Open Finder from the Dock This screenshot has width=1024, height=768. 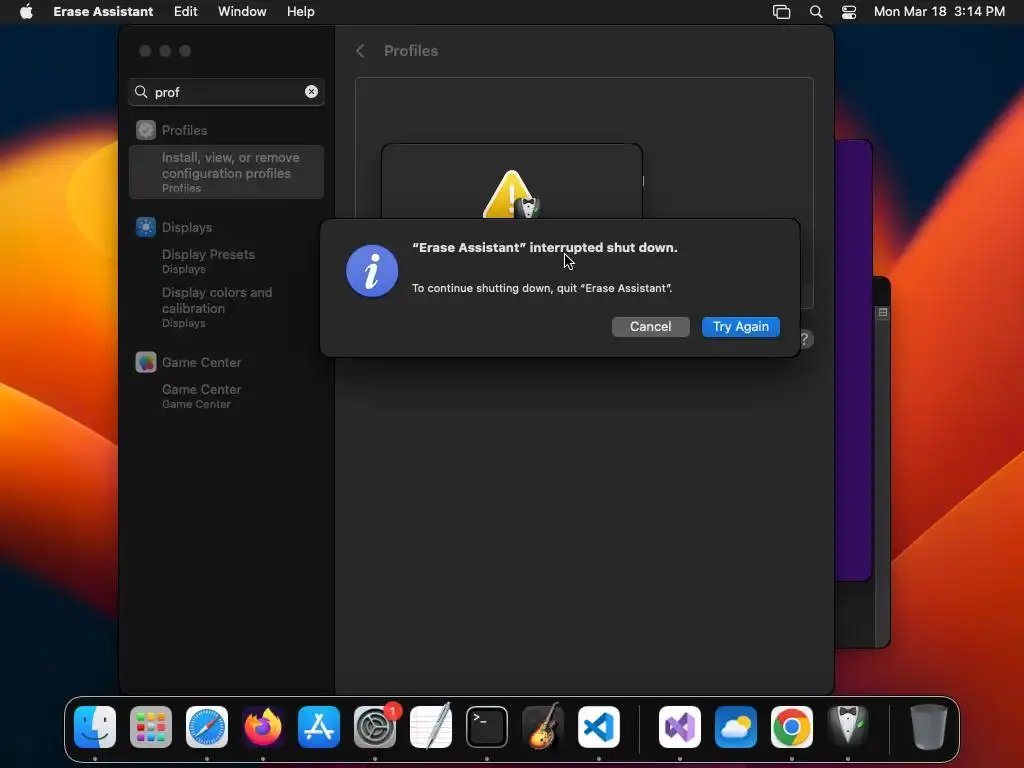(x=95, y=727)
